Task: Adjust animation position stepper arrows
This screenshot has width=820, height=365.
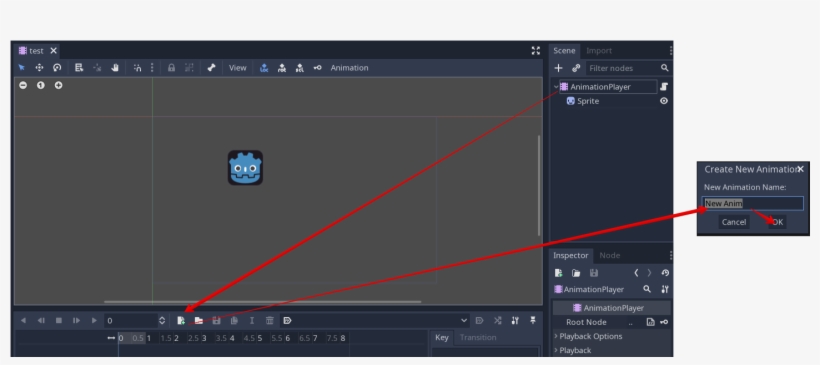Action: pos(162,321)
